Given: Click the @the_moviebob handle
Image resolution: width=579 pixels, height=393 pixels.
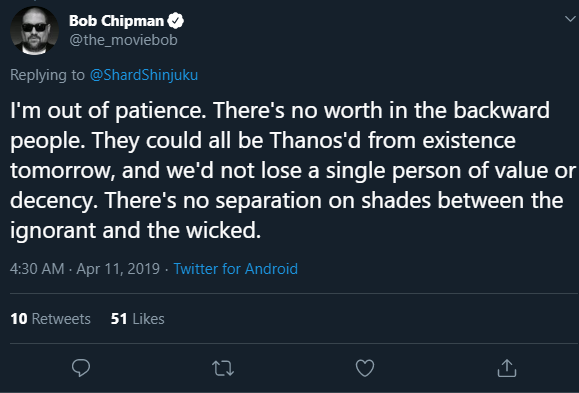Looking at the screenshot, I should pos(123,40).
